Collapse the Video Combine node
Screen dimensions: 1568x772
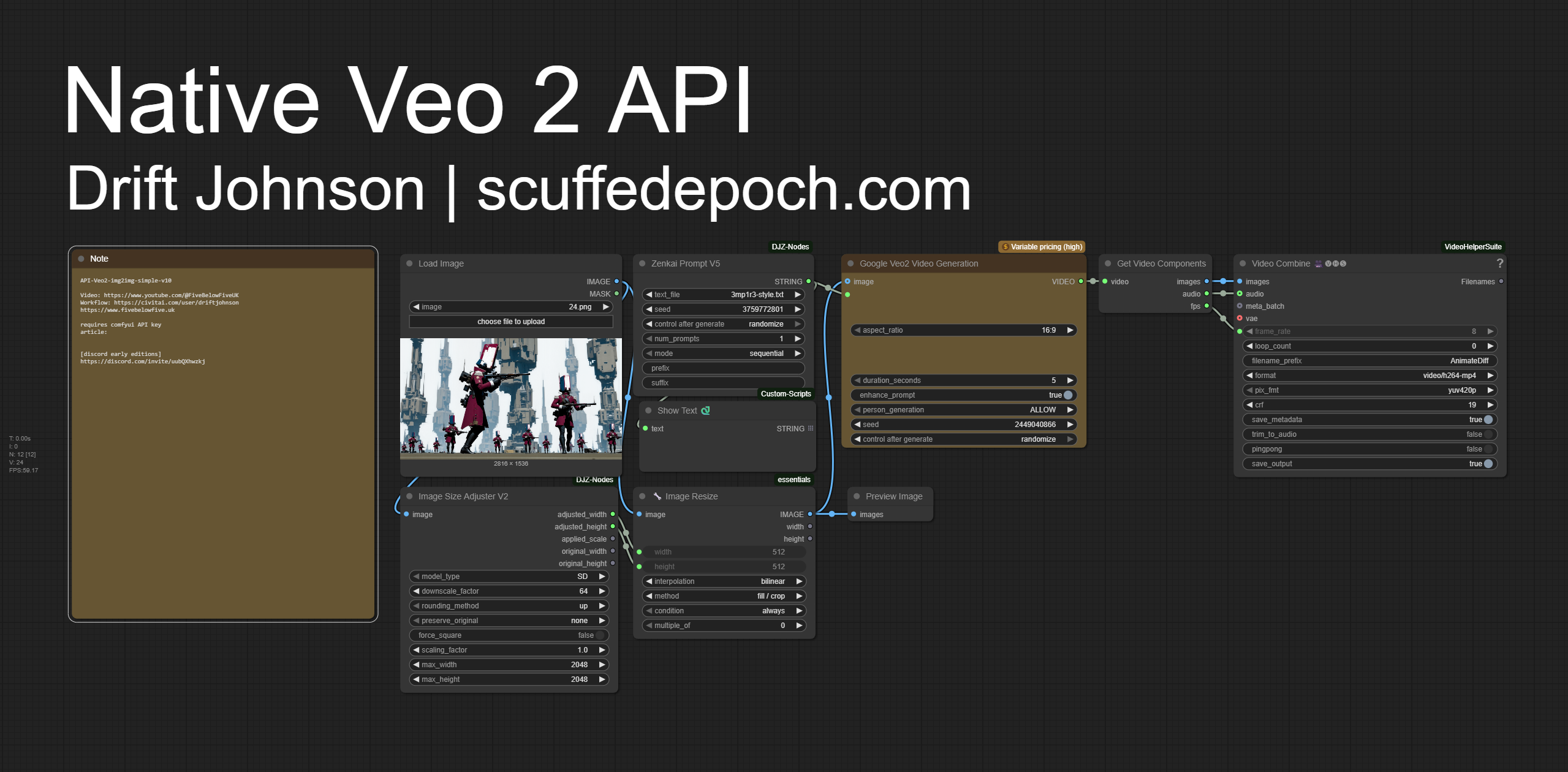click(1243, 263)
